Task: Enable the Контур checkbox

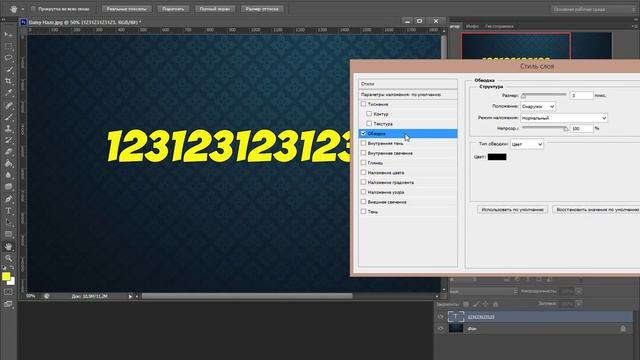Action: [x=369, y=114]
